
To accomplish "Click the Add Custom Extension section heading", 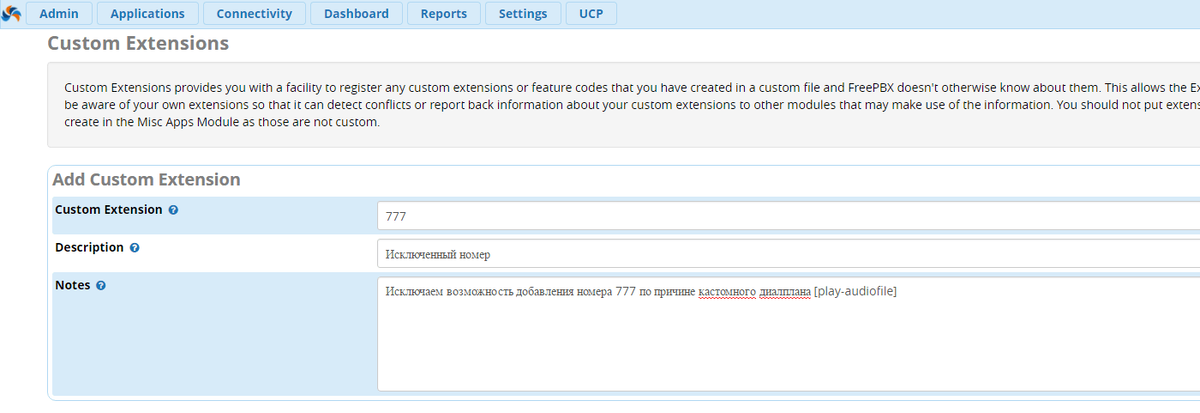I will pyautogui.click(x=146, y=180).
